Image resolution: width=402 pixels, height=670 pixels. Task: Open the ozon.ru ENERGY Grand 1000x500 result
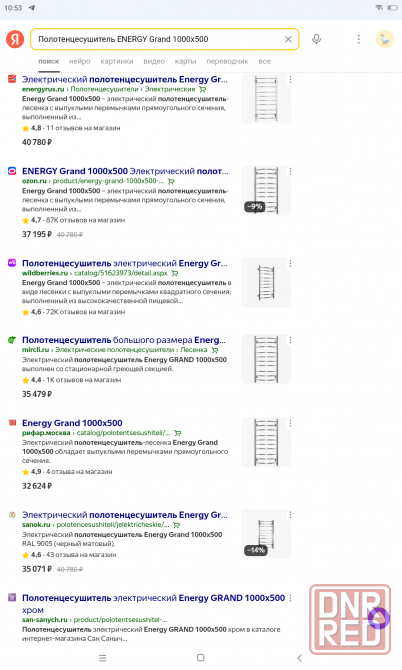[x=125, y=171]
